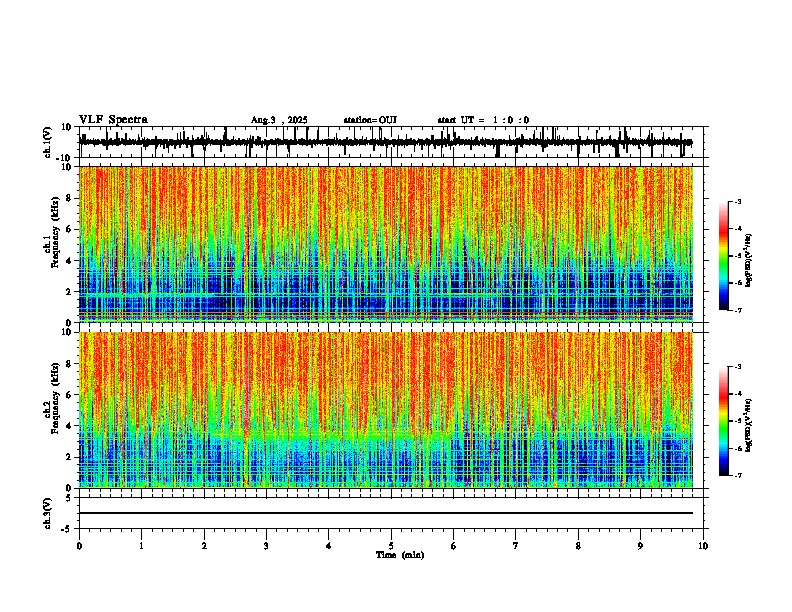Viewport: 792px width, 612px height.
Task: Click the "2" tick on the time axis
Action: pyautogui.click(x=204, y=546)
